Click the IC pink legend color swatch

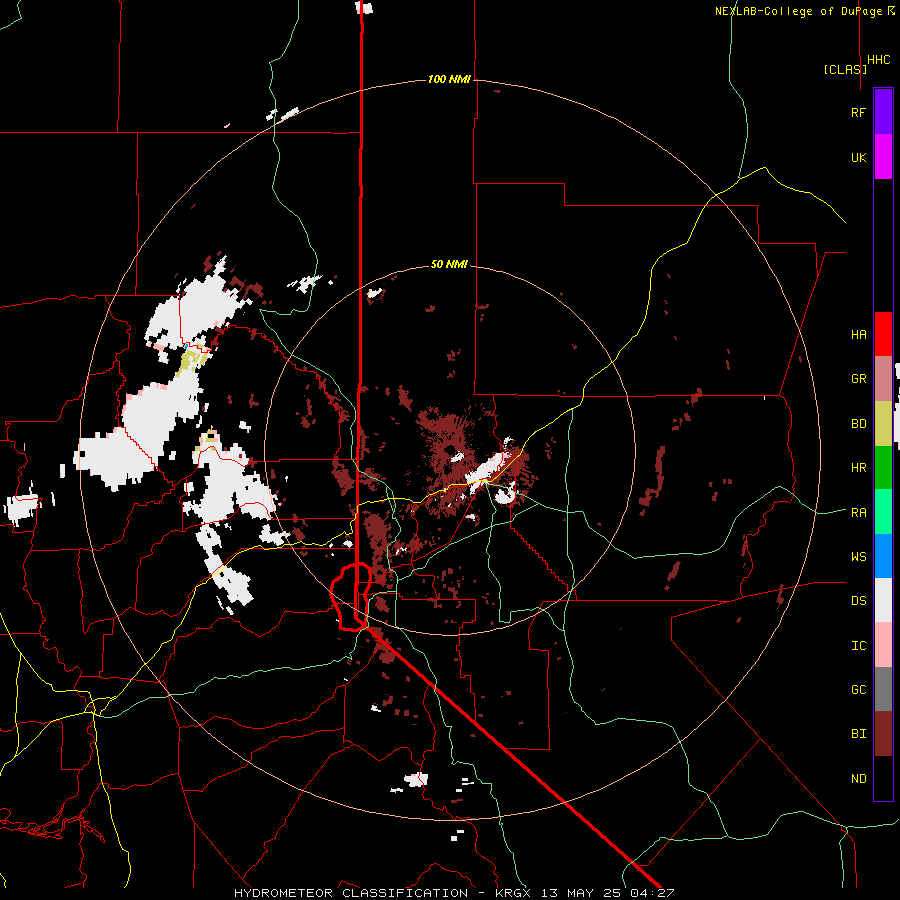[x=883, y=645]
